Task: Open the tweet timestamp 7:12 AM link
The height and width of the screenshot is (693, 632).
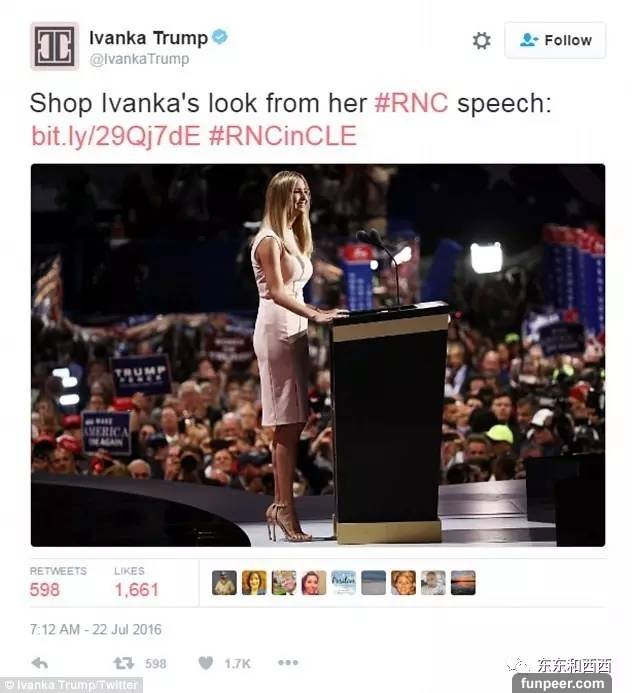Action: [x=95, y=629]
